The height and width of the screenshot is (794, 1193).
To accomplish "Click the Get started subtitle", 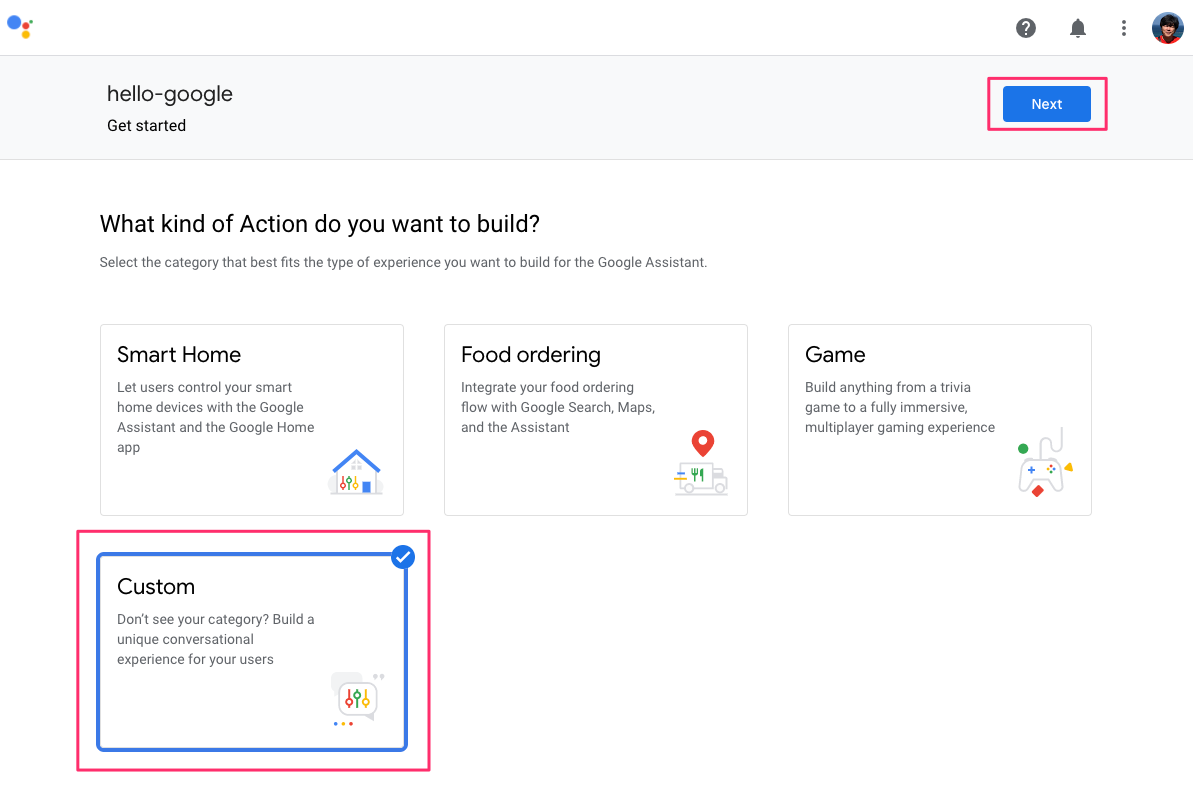I will coord(146,125).
